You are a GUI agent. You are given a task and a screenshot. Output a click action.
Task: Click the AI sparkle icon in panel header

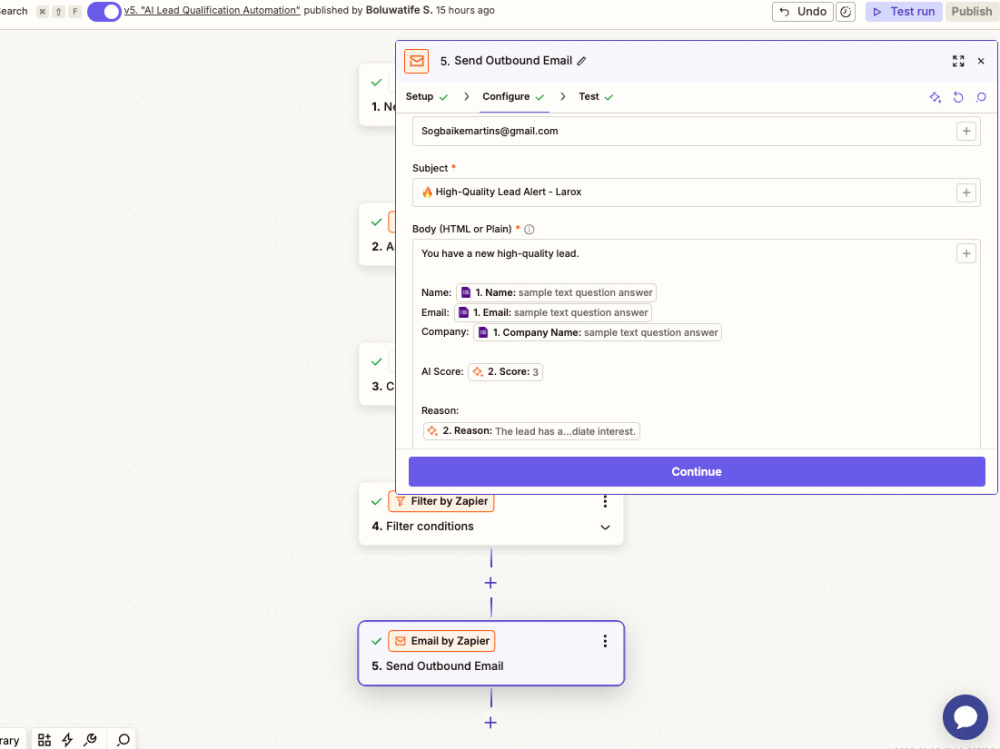tap(935, 98)
